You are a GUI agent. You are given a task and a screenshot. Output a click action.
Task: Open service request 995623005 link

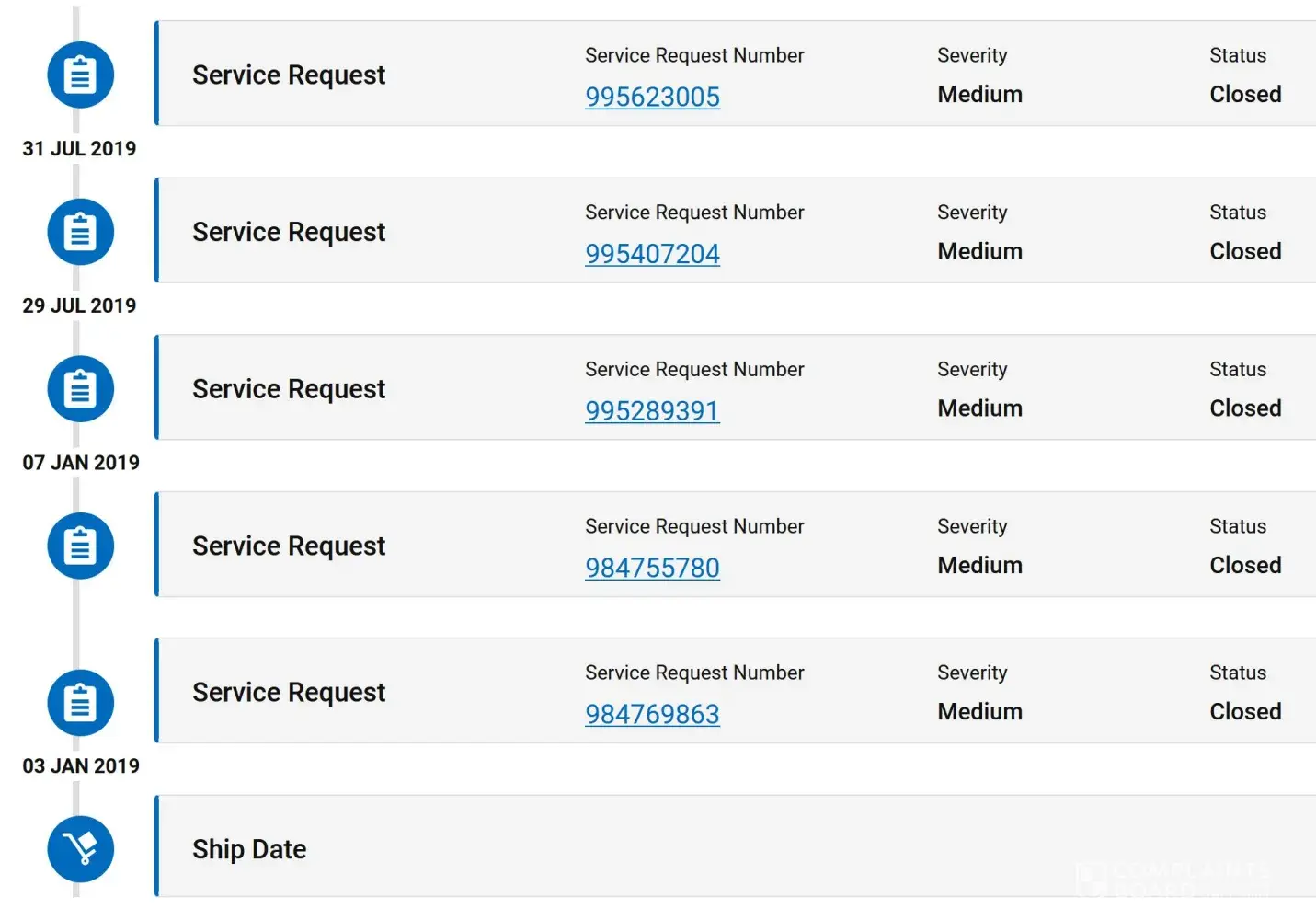point(652,97)
